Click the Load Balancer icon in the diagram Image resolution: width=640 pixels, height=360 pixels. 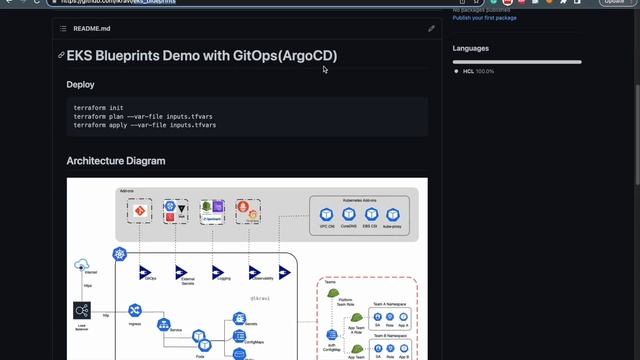click(82, 311)
